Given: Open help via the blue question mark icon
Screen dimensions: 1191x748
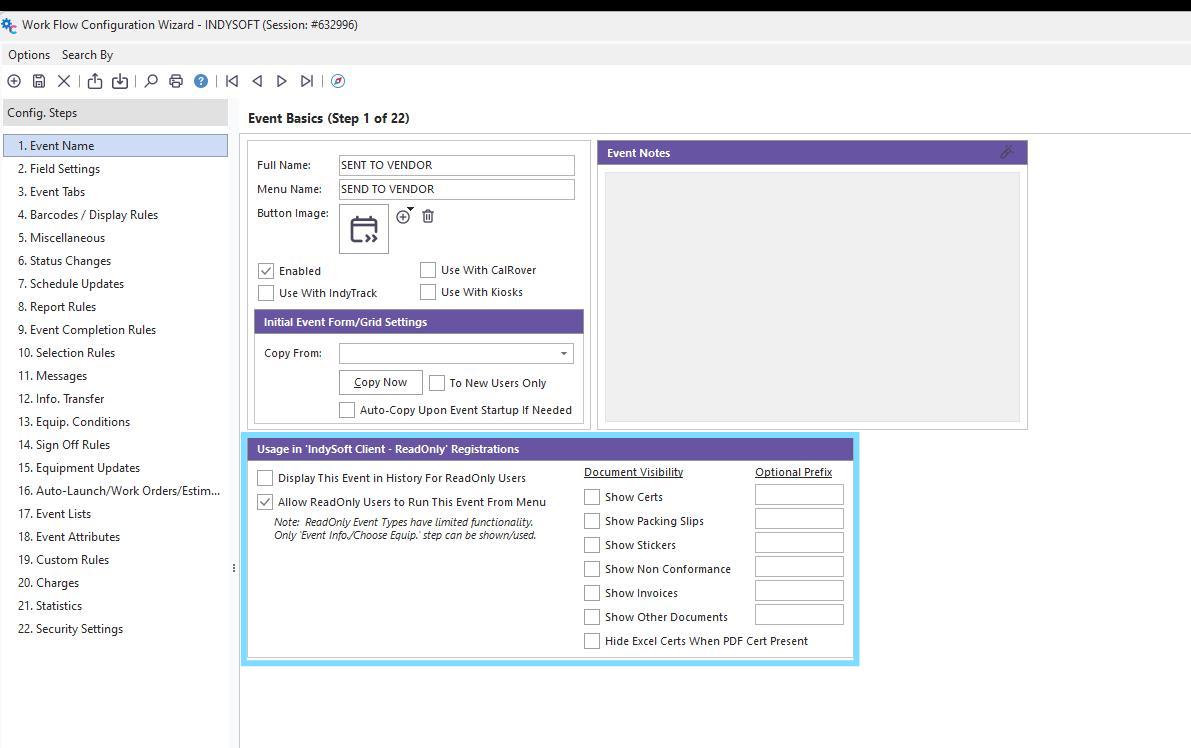Looking at the screenshot, I should (199, 81).
